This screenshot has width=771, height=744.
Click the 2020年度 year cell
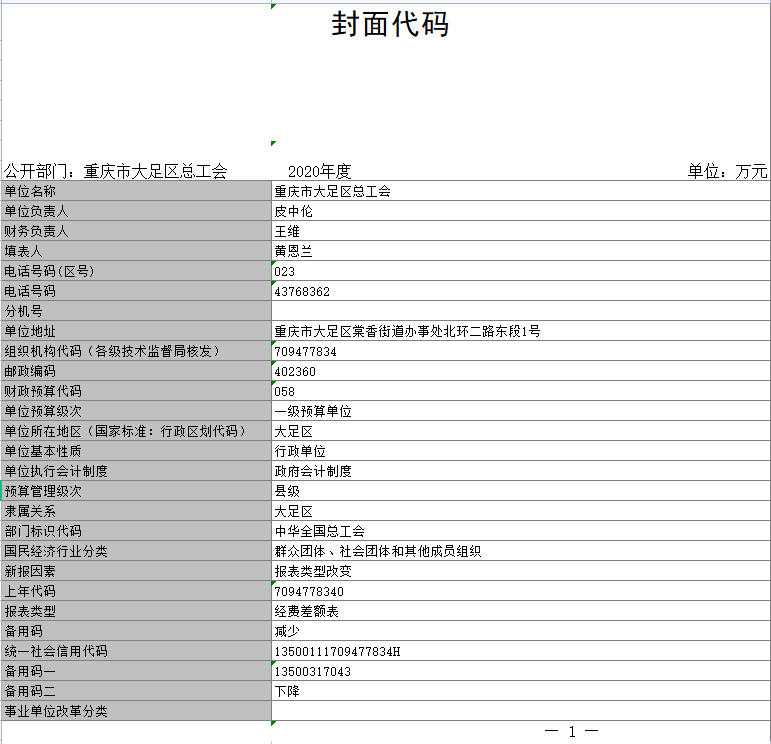click(x=320, y=171)
